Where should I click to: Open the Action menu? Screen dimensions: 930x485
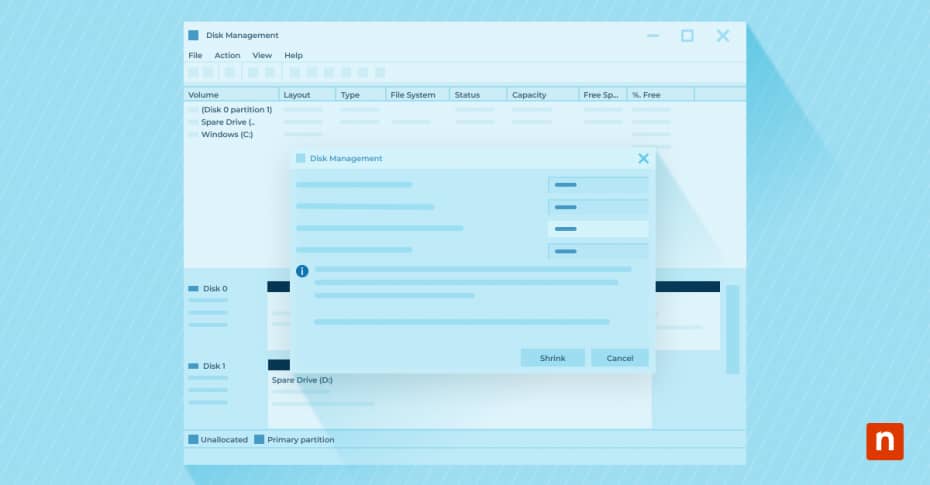(227, 55)
